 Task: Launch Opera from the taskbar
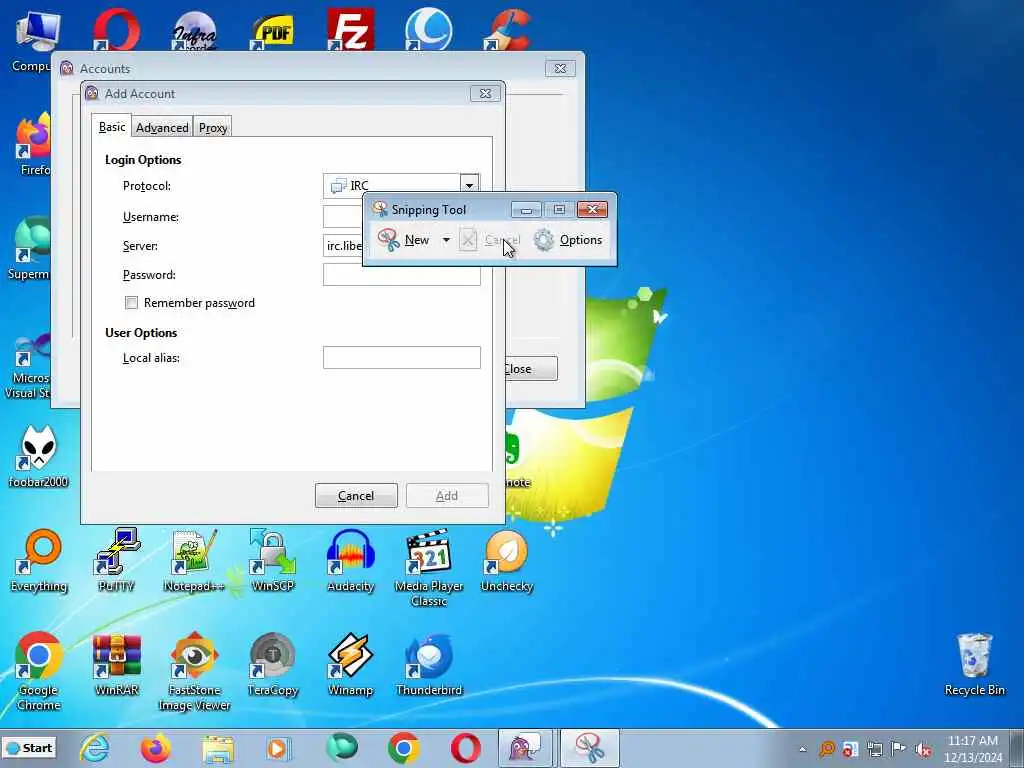click(x=465, y=748)
